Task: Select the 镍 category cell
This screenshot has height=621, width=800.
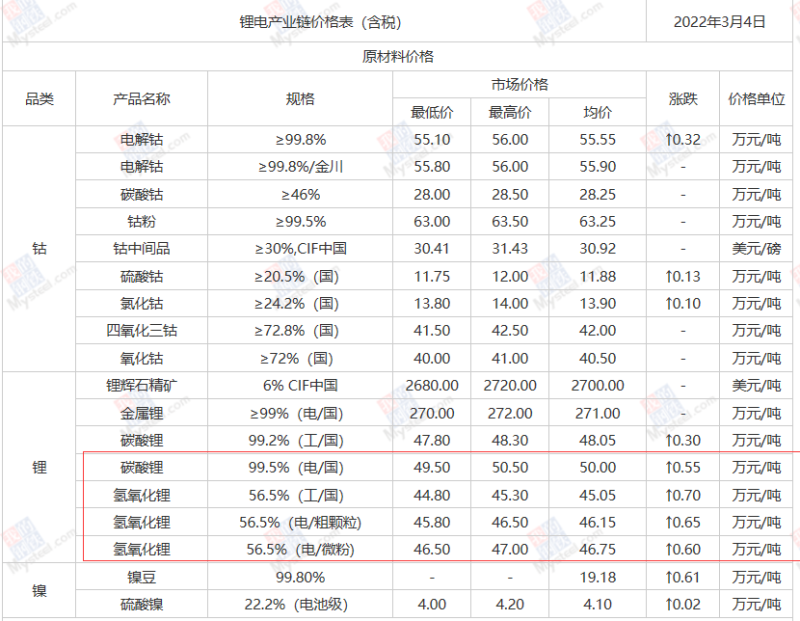Action: click(x=39, y=590)
